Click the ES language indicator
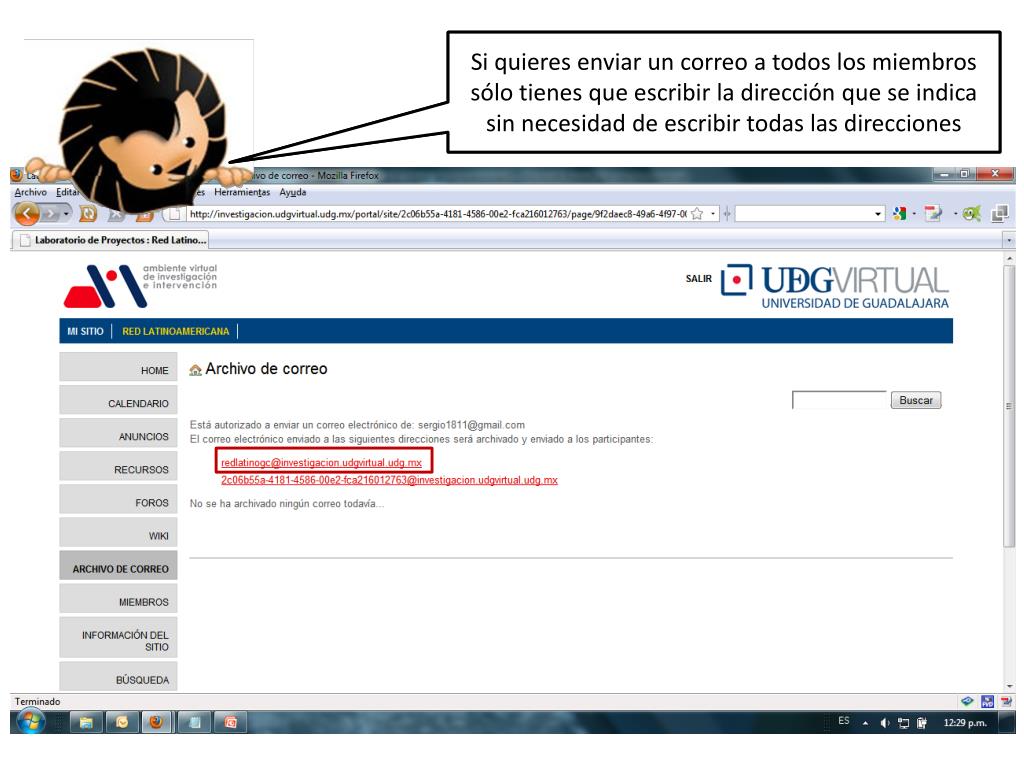The height and width of the screenshot is (768, 1024). pos(844,721)
